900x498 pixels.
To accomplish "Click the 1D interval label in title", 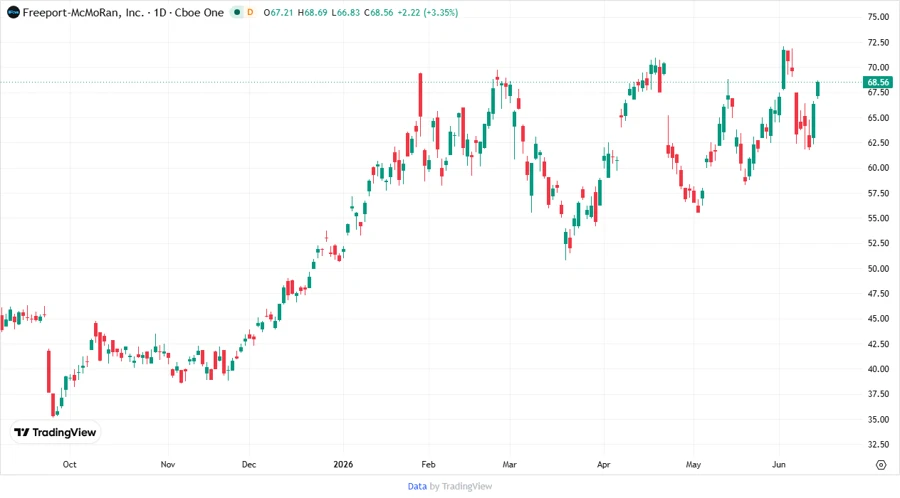I will (x=160, y=13).
